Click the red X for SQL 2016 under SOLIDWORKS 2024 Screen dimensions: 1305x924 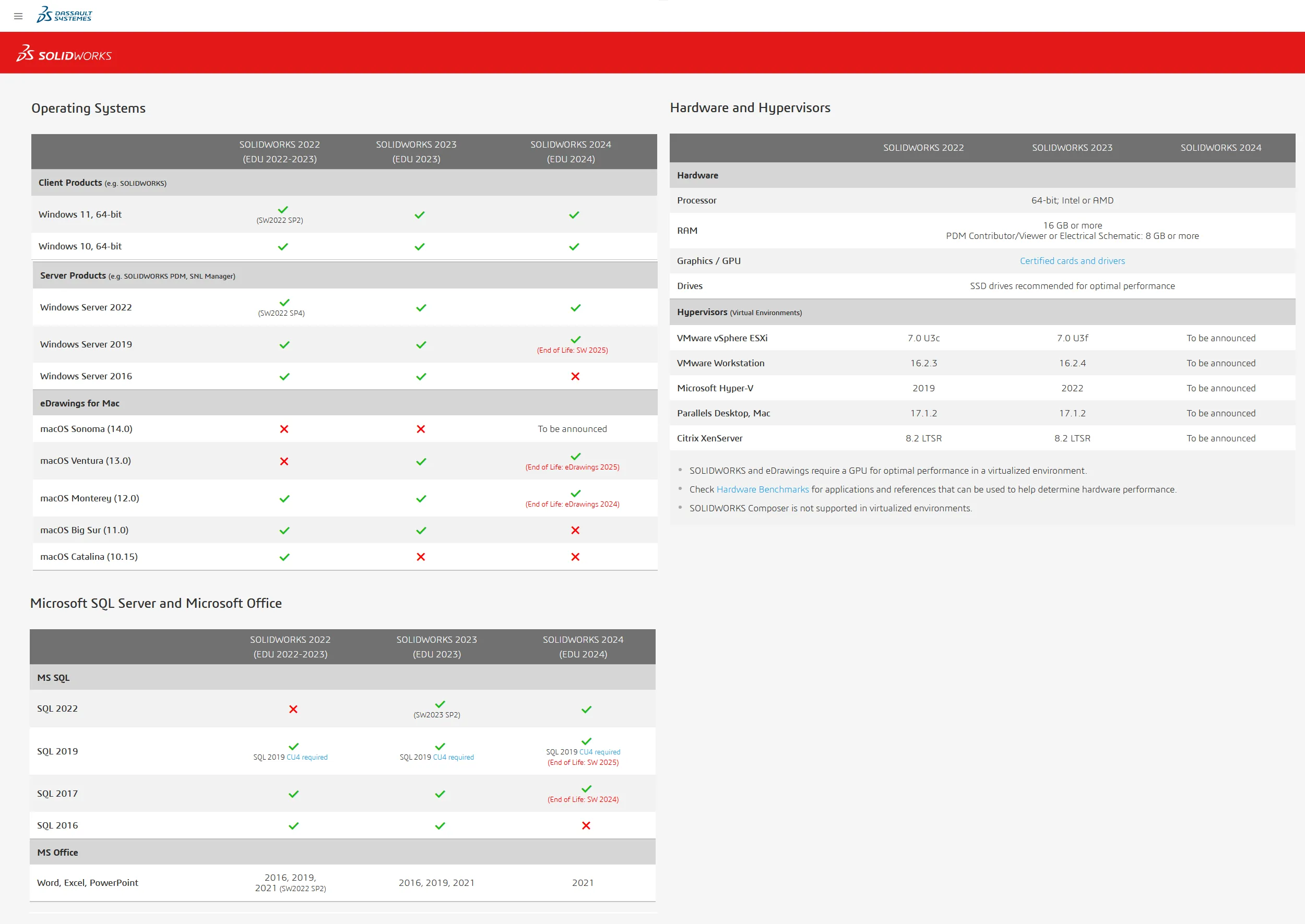click(x=586, y=825)
